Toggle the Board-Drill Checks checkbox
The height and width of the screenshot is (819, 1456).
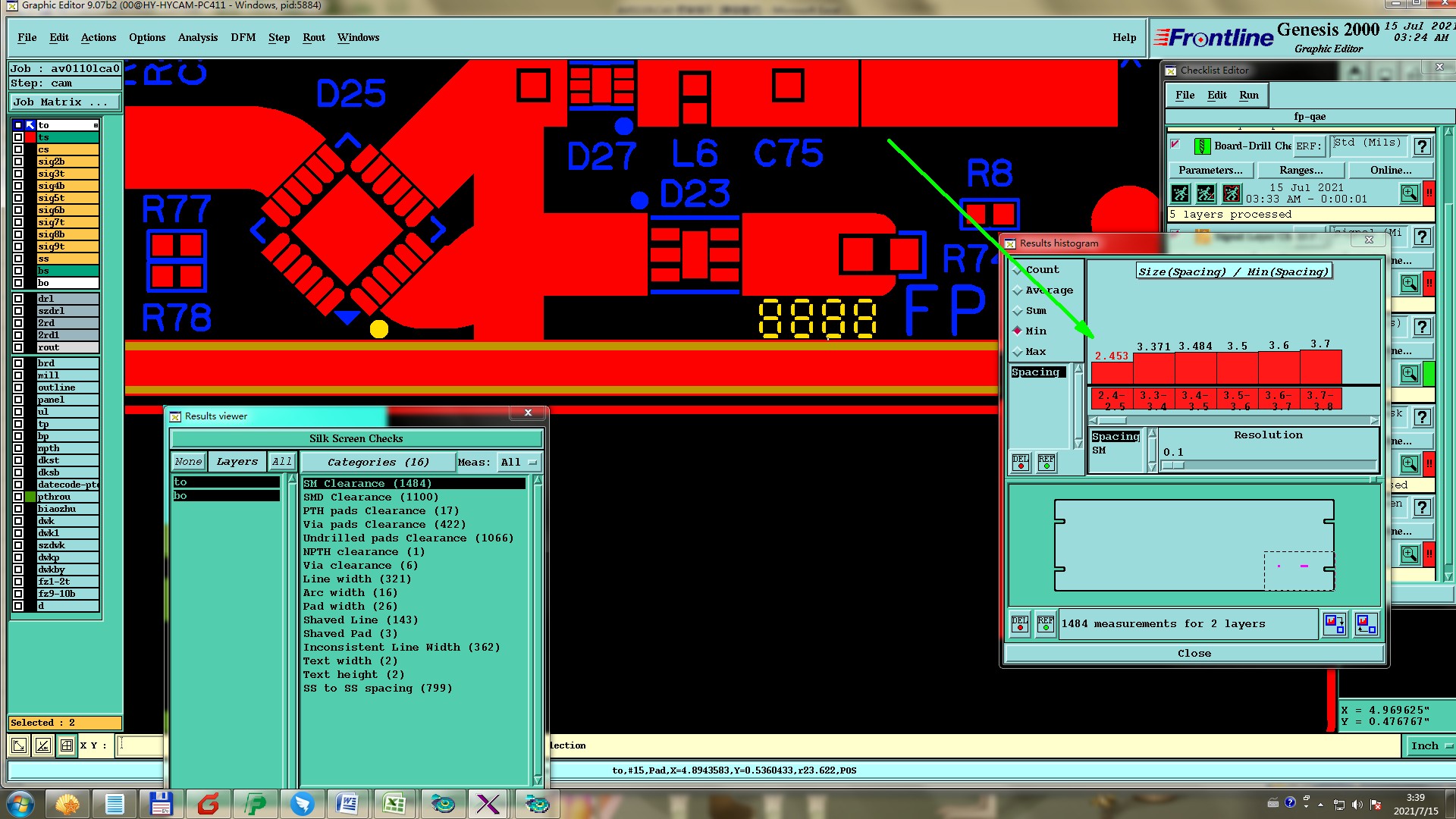(x=1175, y=144)
